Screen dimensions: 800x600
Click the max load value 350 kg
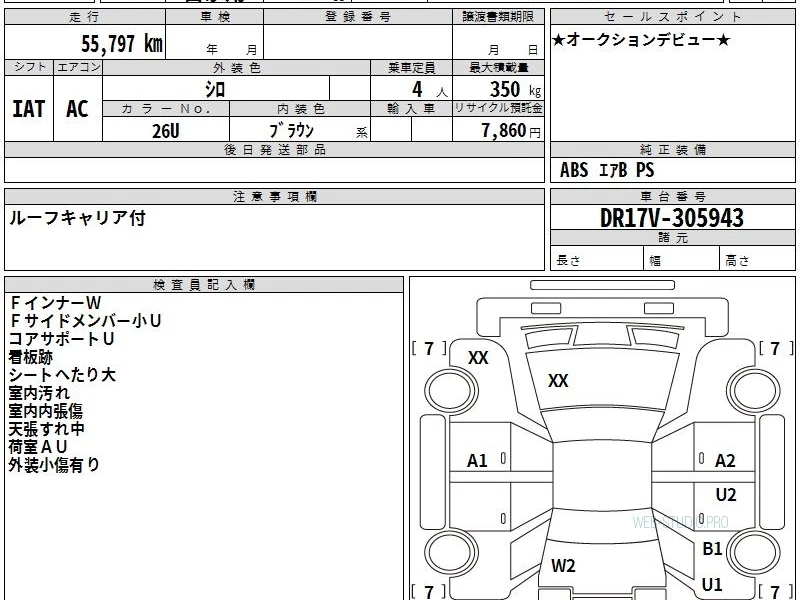click(515, 90)
